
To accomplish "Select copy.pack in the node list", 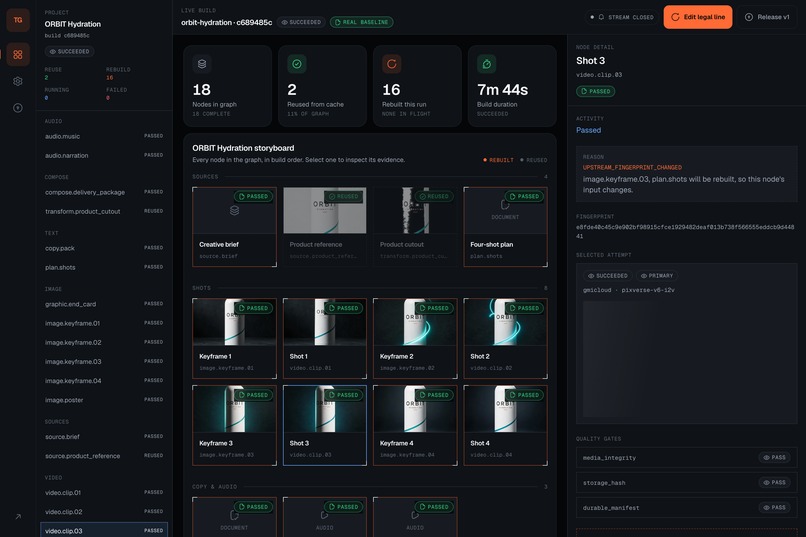I will point(104,248).
